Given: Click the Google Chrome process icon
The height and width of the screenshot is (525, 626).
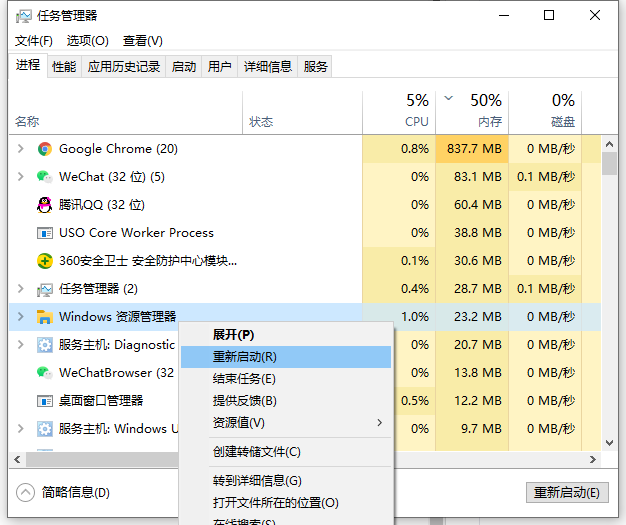Looking at the screenshot, I should click(x=44, y=149).
